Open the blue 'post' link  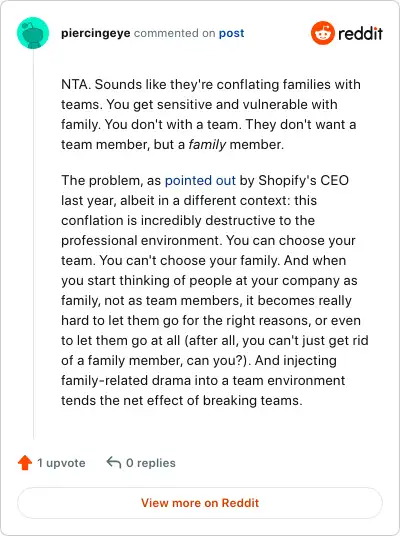[x=231, y=33]
